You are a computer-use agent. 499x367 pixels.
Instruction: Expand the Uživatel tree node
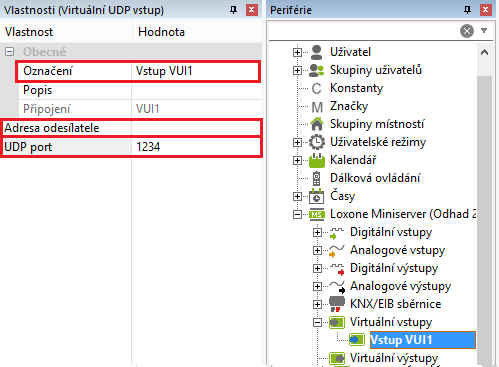297,52
